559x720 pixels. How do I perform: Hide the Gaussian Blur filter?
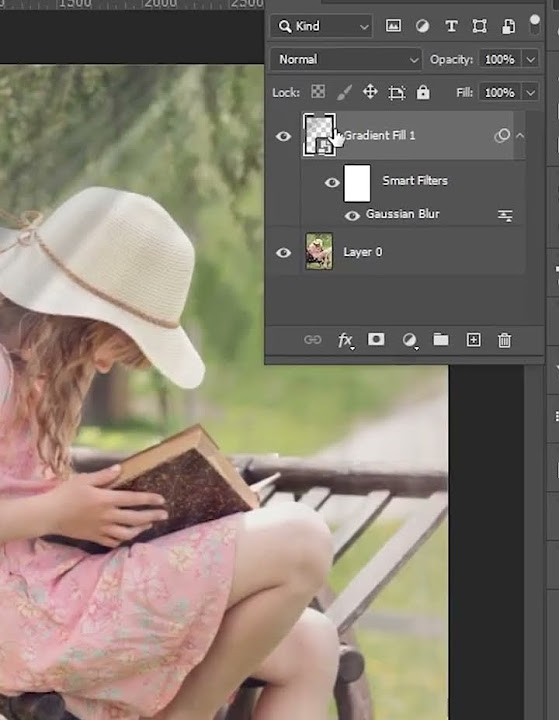tap(352, 215)
